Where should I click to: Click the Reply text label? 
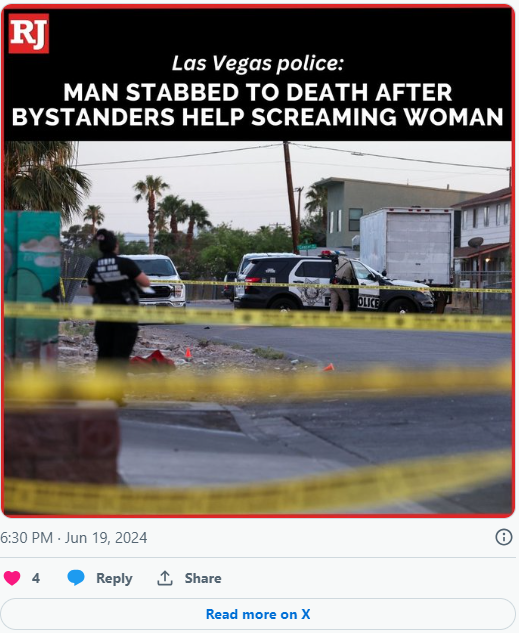(114, 578)
